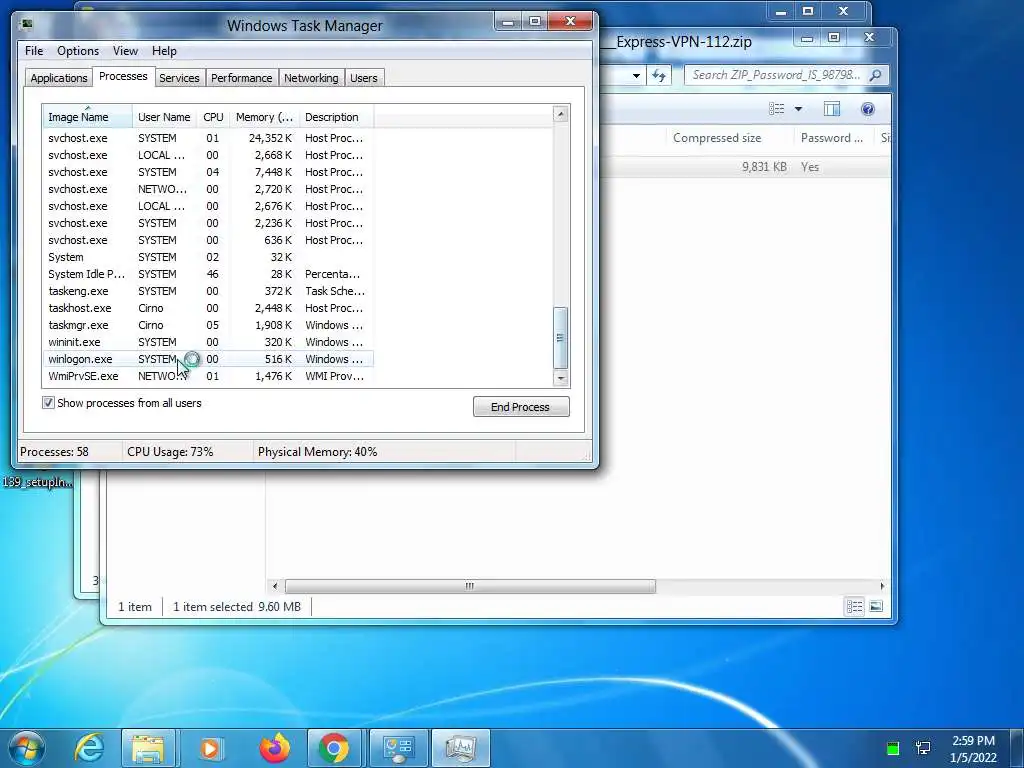Image resolution: width=1024 pixels, height=768 pixels.
Task: Switch to details view icon in status bar
Action: (854, 607)
